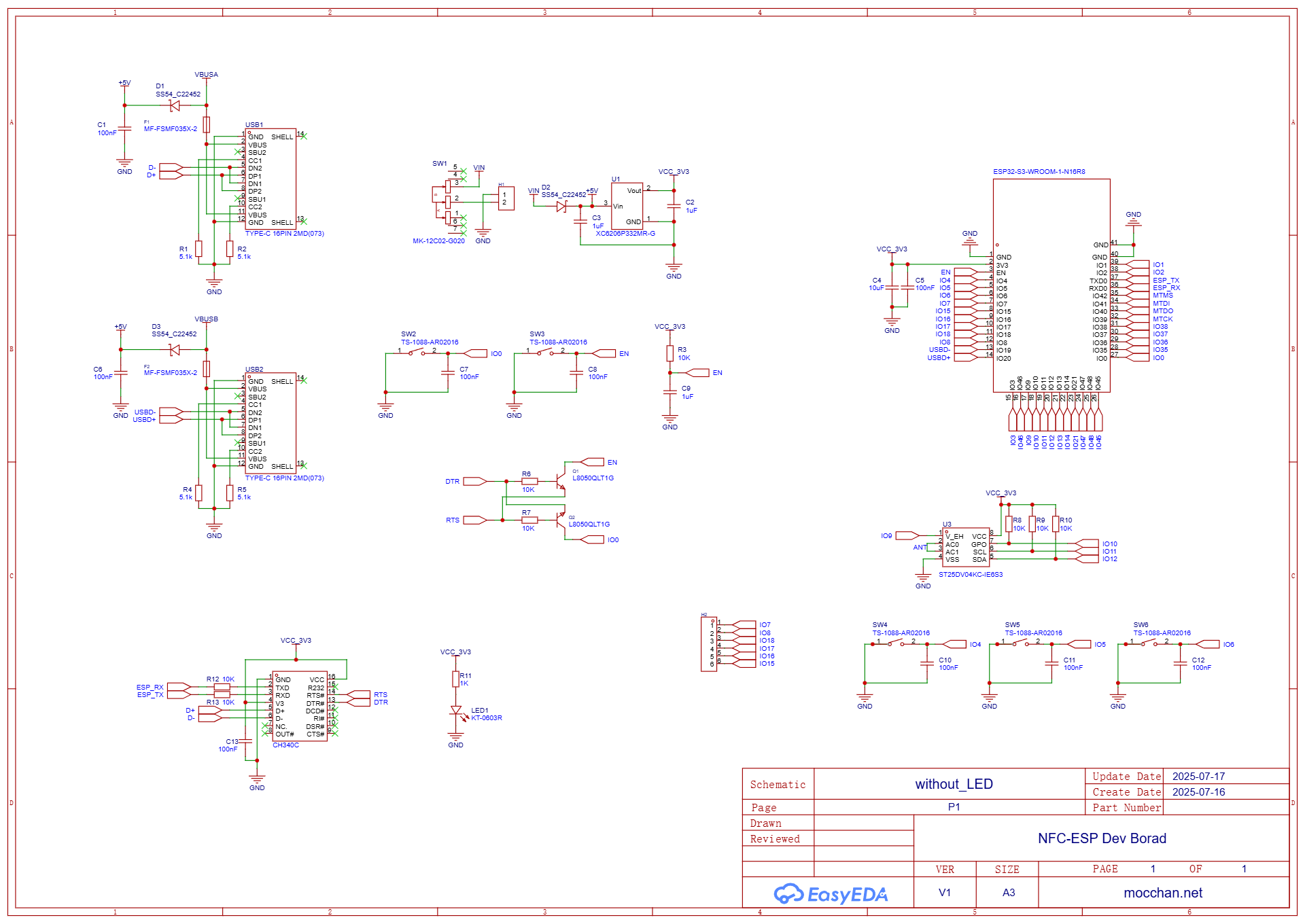The image size is (1305, 924).
Task: Select the C12 capacitor designator
Action: tap(1198, 660)
